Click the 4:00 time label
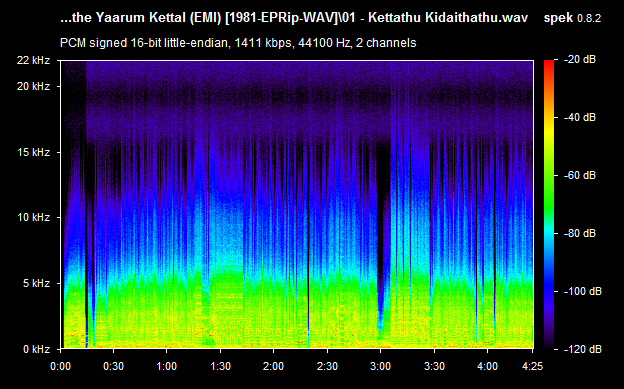Viewport: 624px width, 389px height. [x=488, y=366]
